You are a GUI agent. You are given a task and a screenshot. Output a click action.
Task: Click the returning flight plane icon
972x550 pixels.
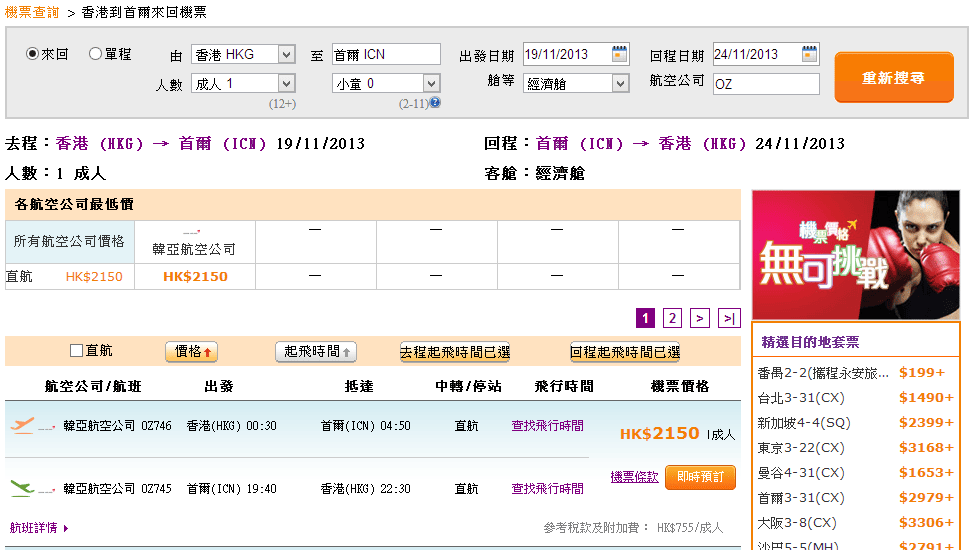tap(22, 489)
